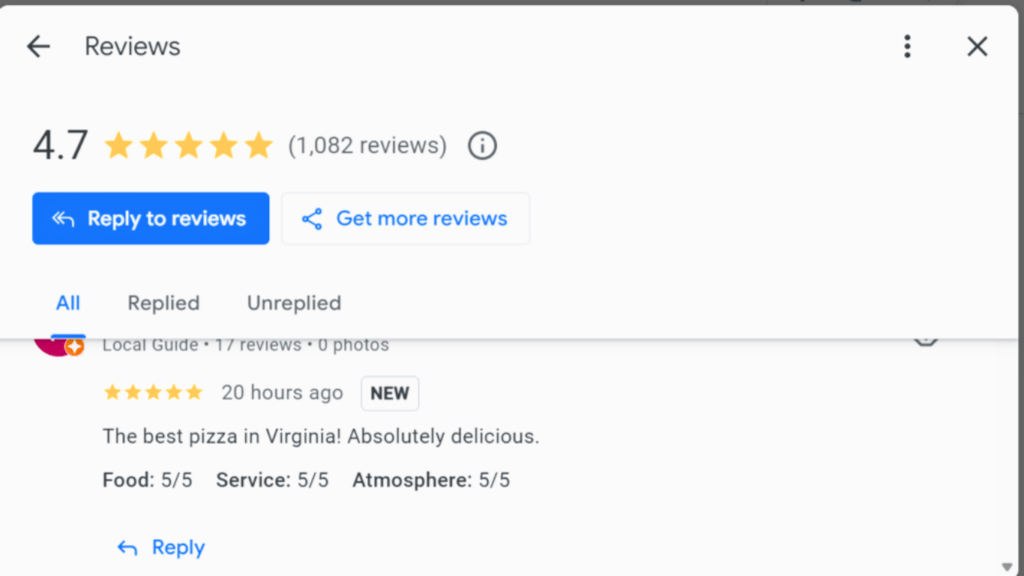Go back using the back arrow

(38, 46)
